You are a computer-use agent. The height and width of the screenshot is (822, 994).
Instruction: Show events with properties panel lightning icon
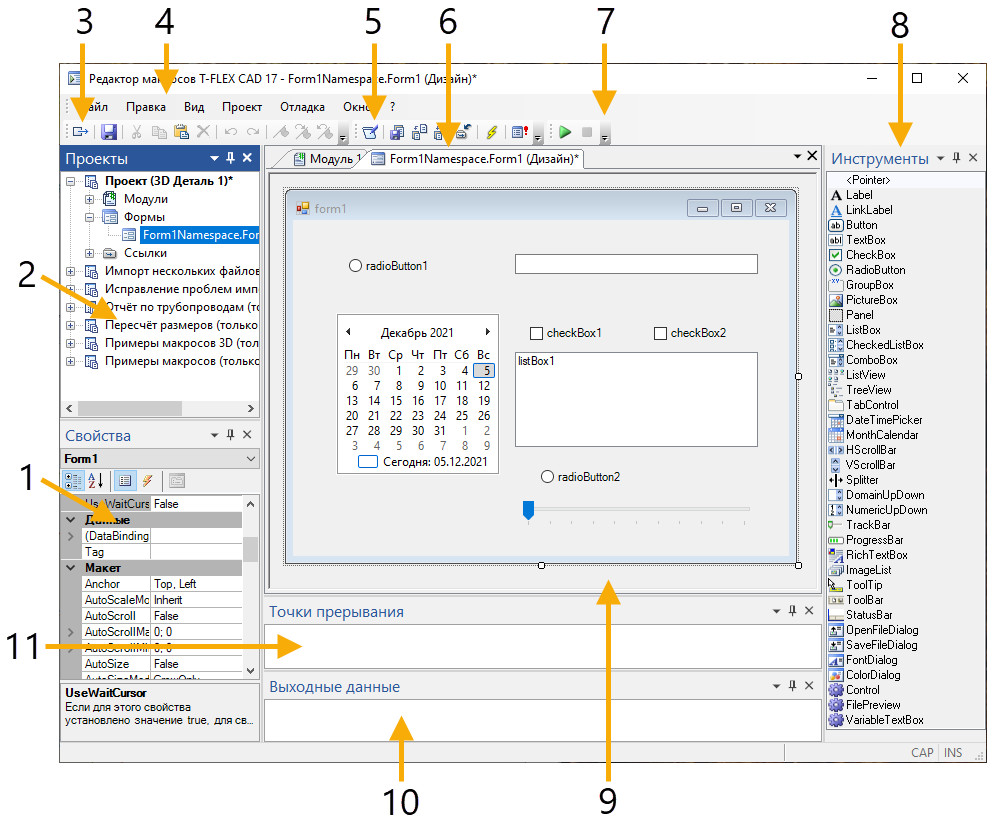(x=147, y=480)
